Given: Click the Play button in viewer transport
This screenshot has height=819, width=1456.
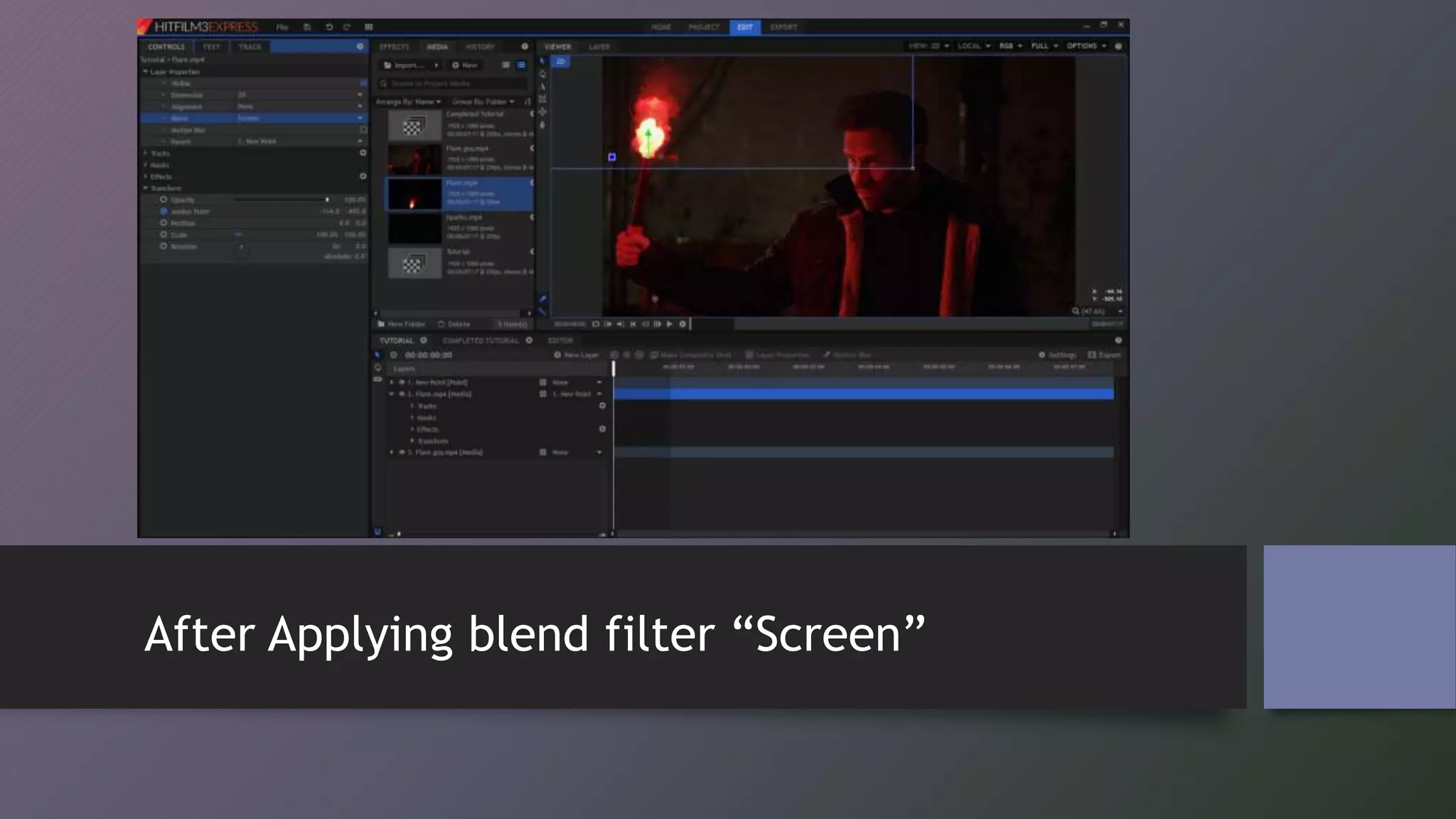Looking at the screenshot, I should coord(669,324).
